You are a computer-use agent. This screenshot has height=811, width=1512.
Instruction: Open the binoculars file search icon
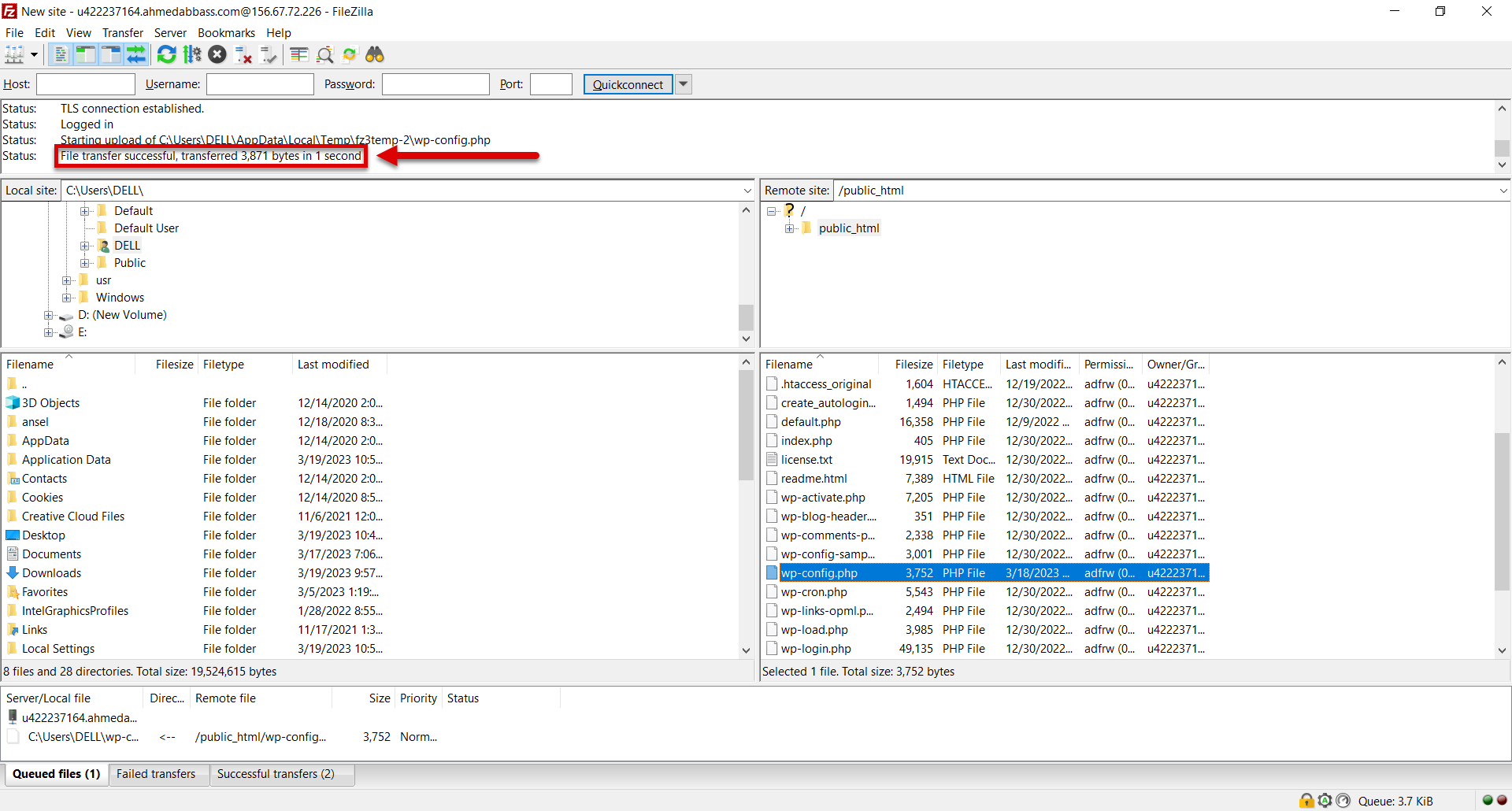coord(375,54)
